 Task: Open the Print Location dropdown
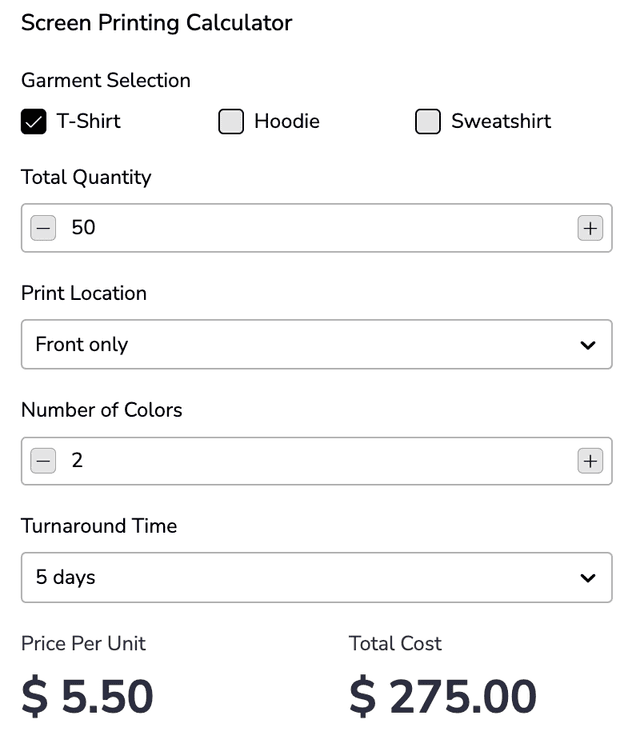[x=317, y=345]
